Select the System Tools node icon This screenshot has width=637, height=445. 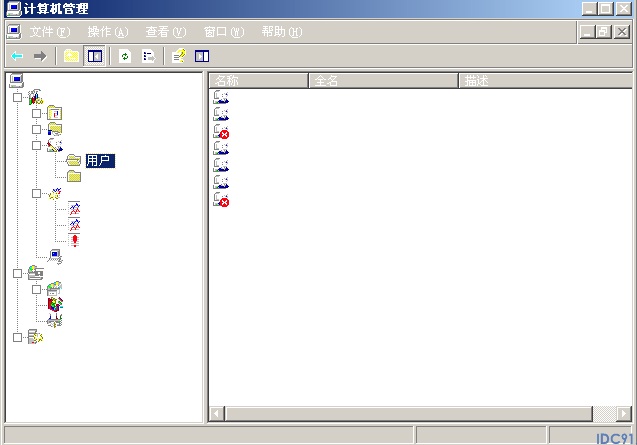pyautogui.click(x=36, y=97)
